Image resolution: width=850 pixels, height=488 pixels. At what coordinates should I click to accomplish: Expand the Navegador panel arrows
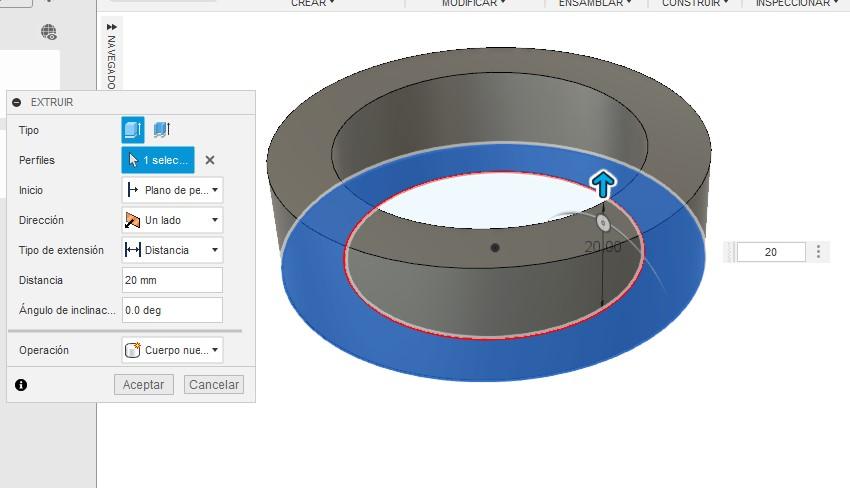[x=112, y=27]
